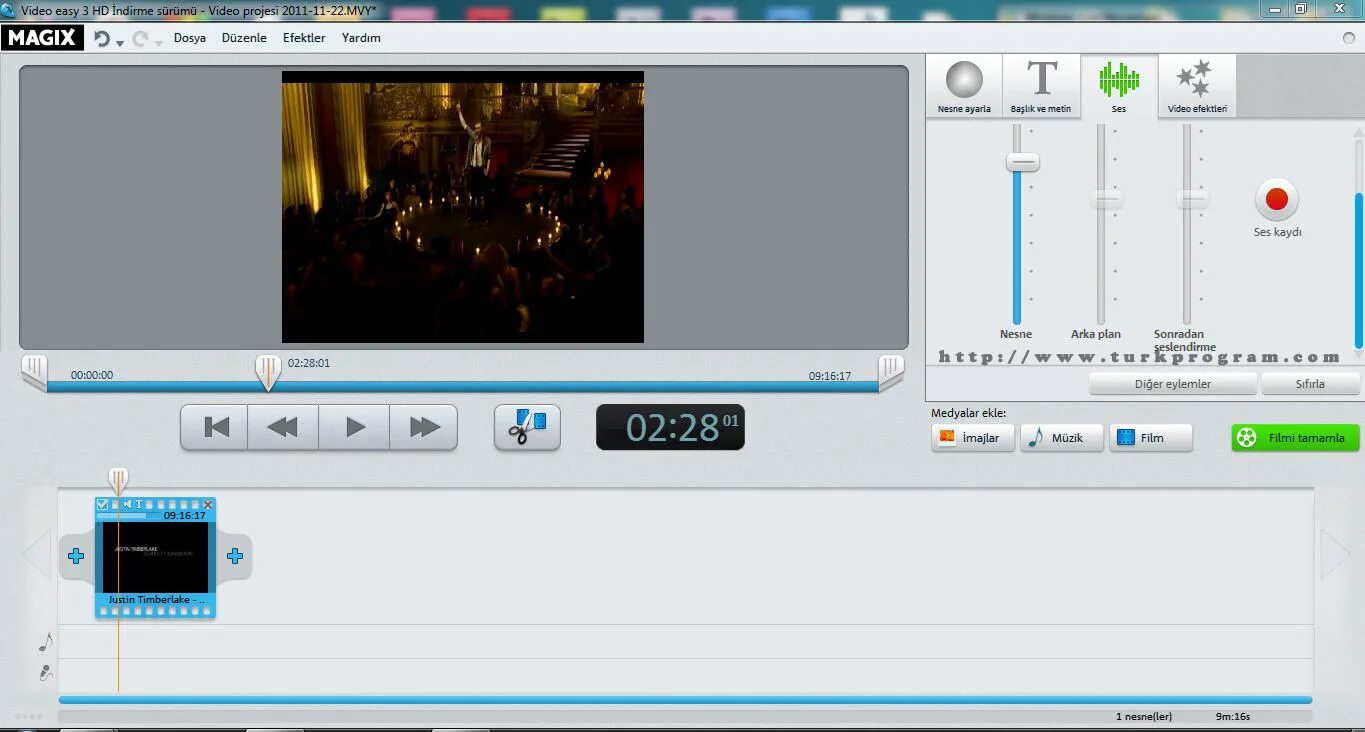
Task: Open the Dosya menu
Action: [190, 38]
